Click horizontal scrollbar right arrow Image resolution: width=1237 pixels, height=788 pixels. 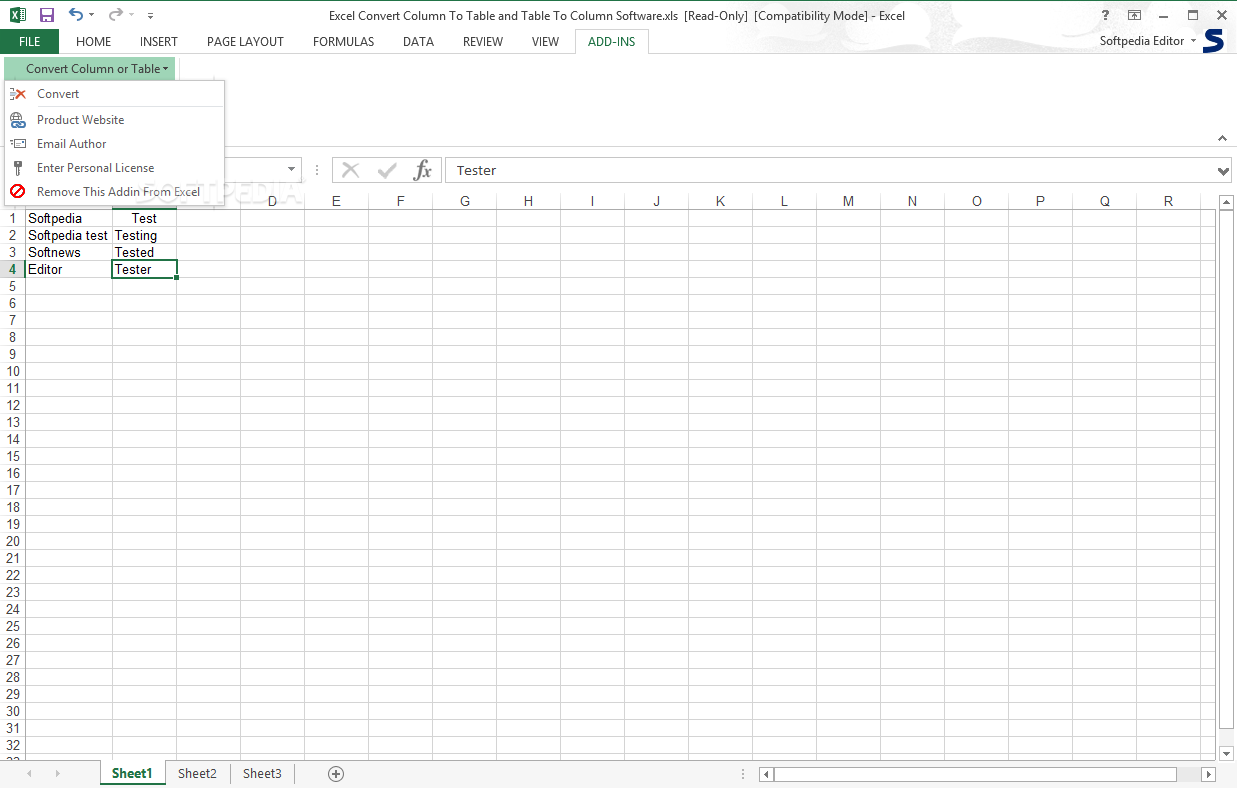coord(1208,774)
